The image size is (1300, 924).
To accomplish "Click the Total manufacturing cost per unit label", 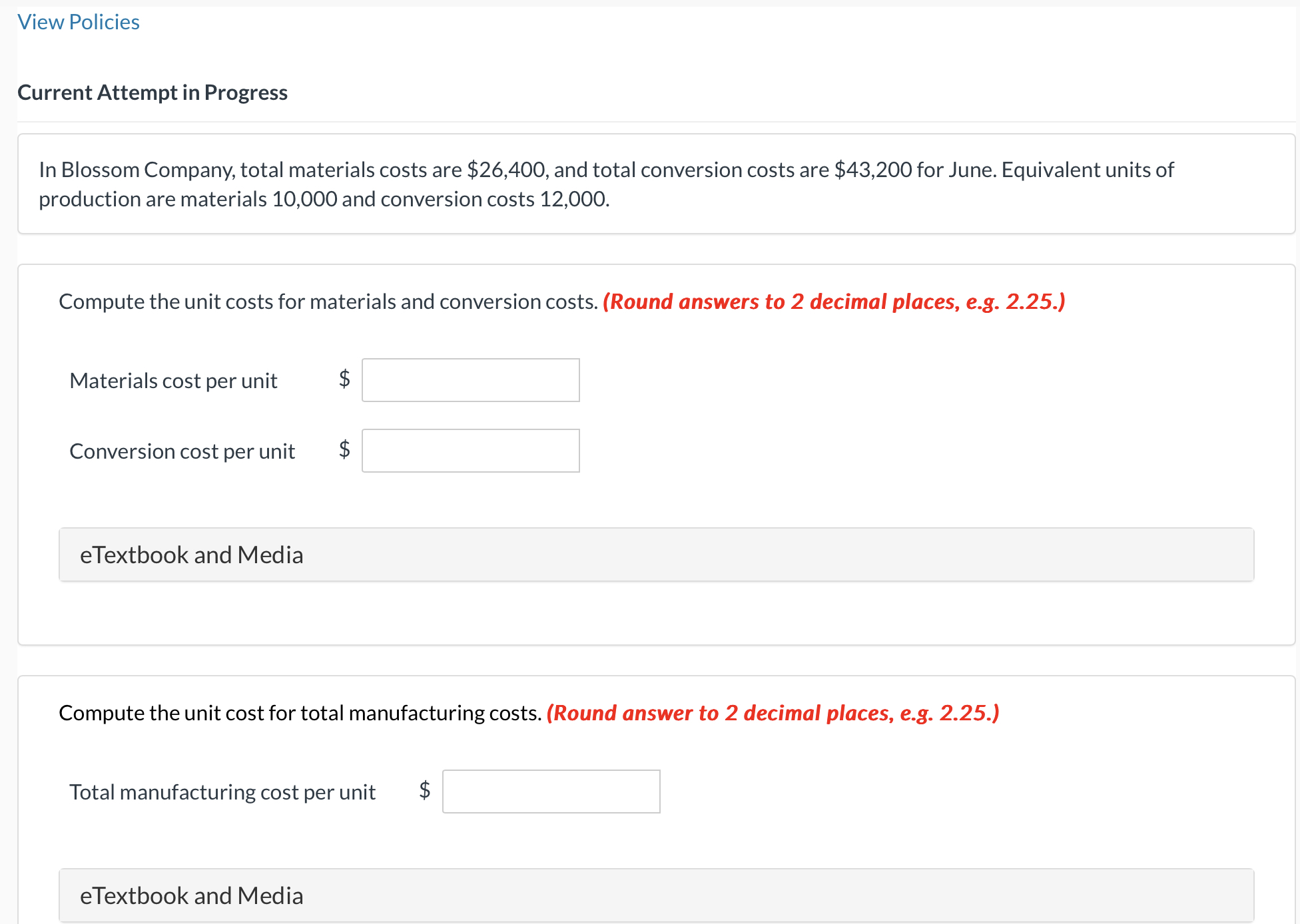I will coord(222,792).
